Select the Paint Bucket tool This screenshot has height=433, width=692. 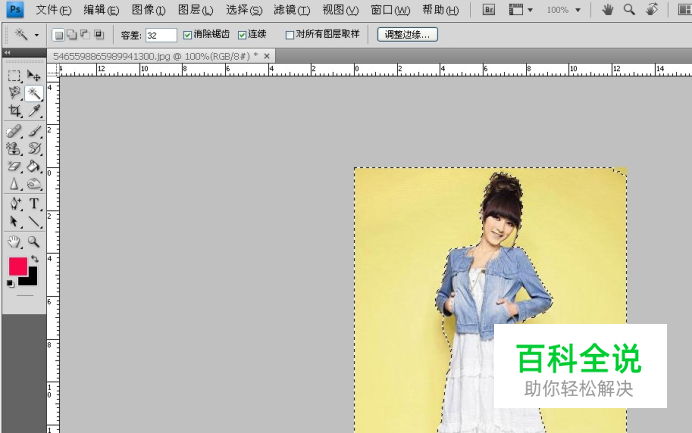pos(34,166)
